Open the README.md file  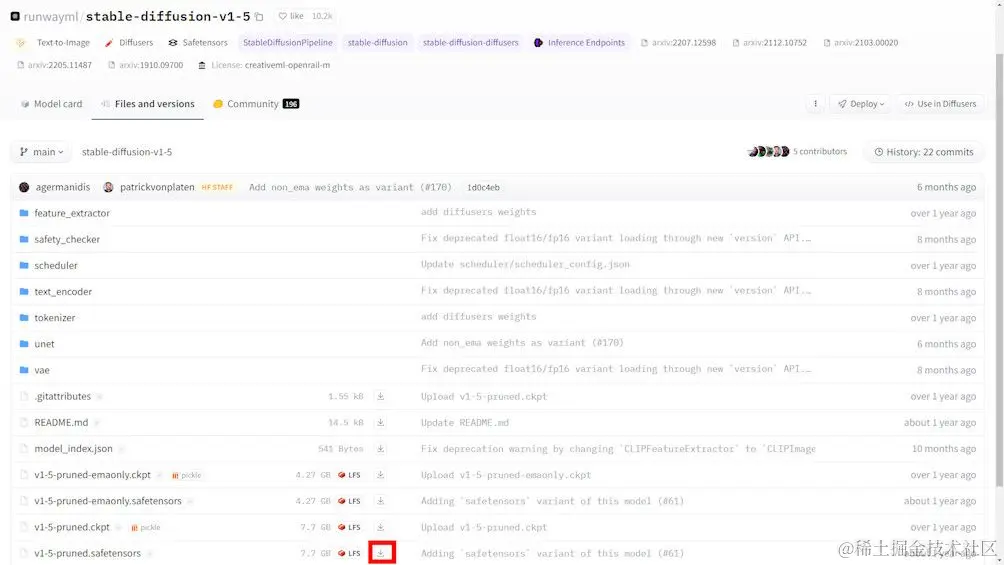(61, 423)
